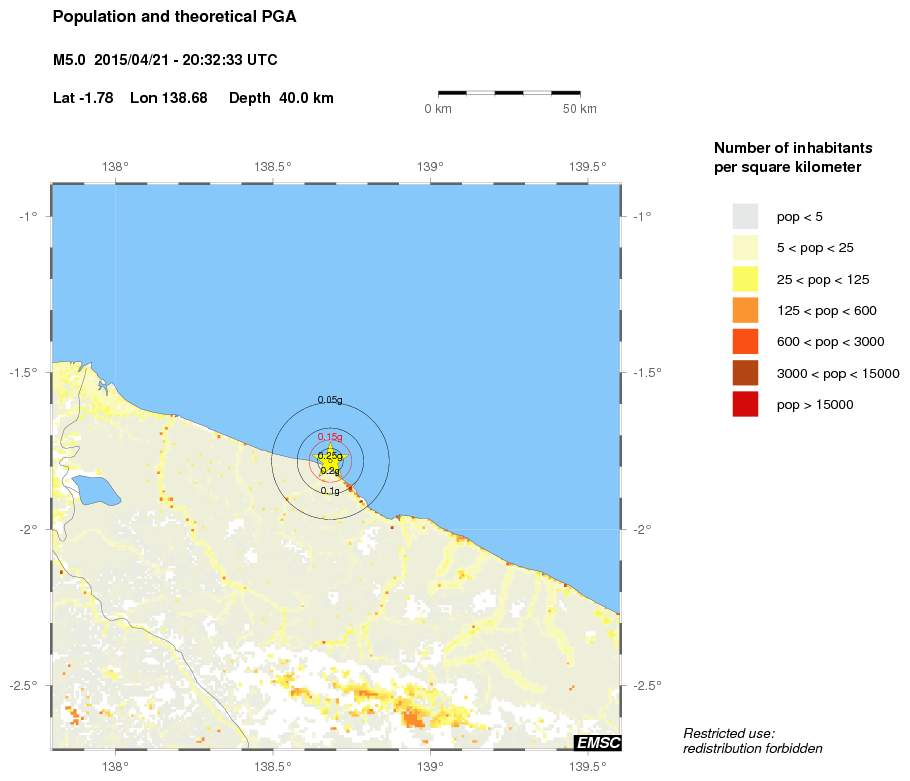The width and height of the screenshot is (910, 781).
Task: Click the 0.1g contour label below epicenter
Action: (330, 491)
